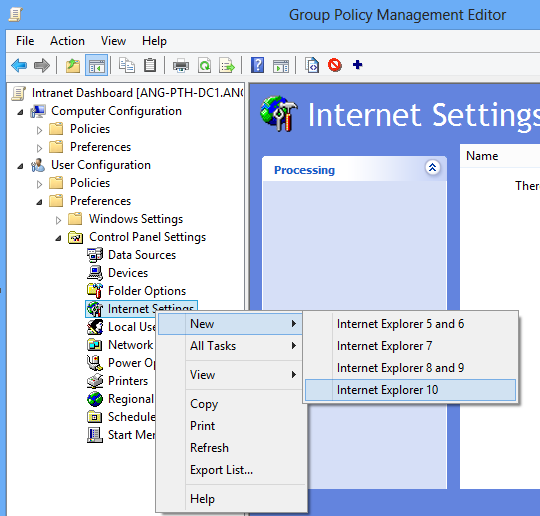
Task: Click the Export List toolbar icon
Action: point(227,65)
